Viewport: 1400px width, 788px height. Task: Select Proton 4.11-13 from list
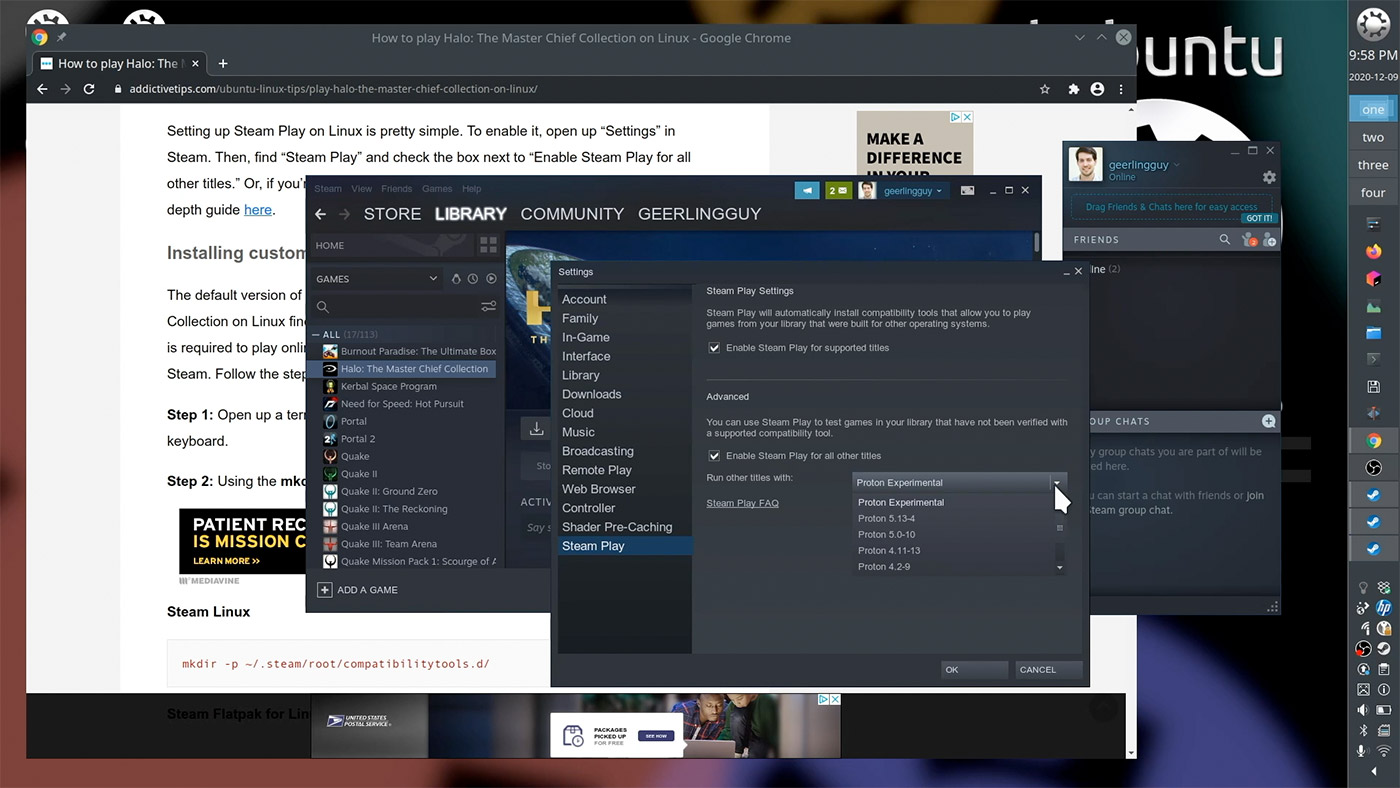click(889, 551)
